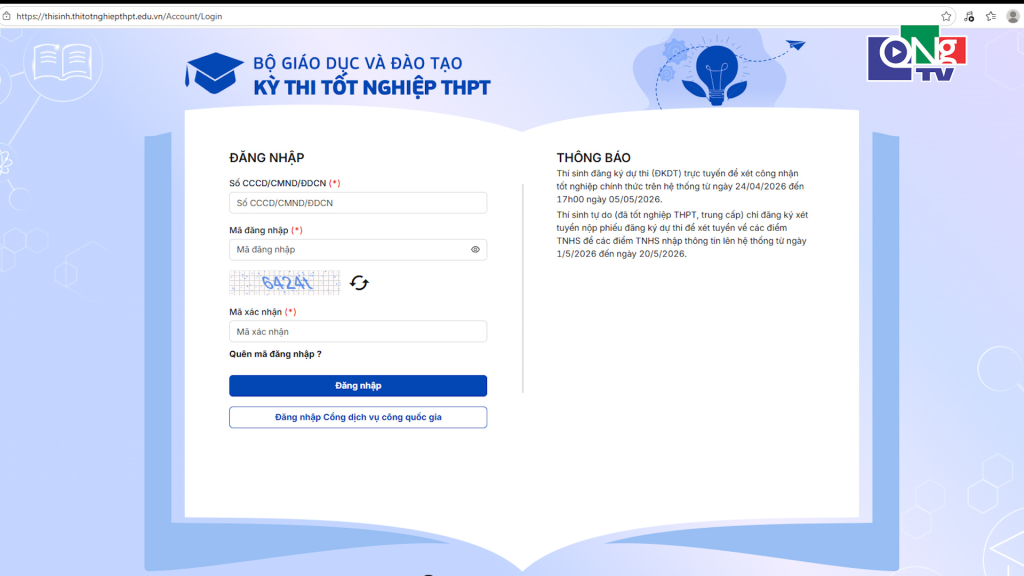Select the browser address bar URL
This screenshot has width=1024, height=576.
click(x=120, y=16)
